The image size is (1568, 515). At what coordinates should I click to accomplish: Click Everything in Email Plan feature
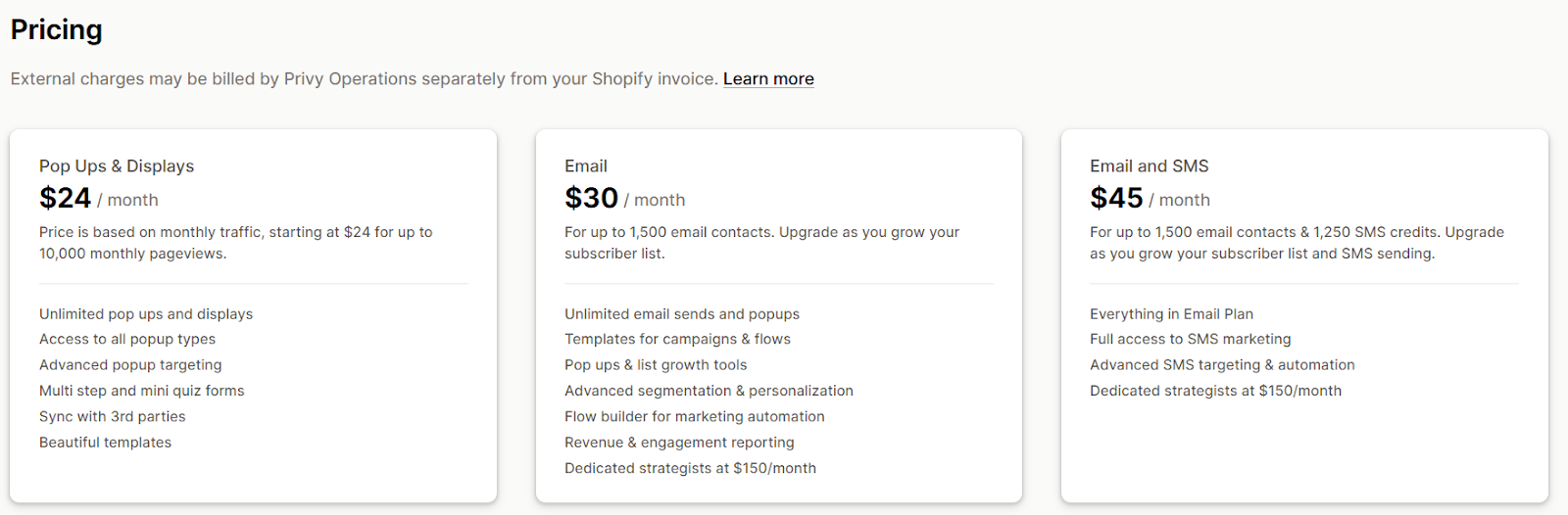point(1172,314)
